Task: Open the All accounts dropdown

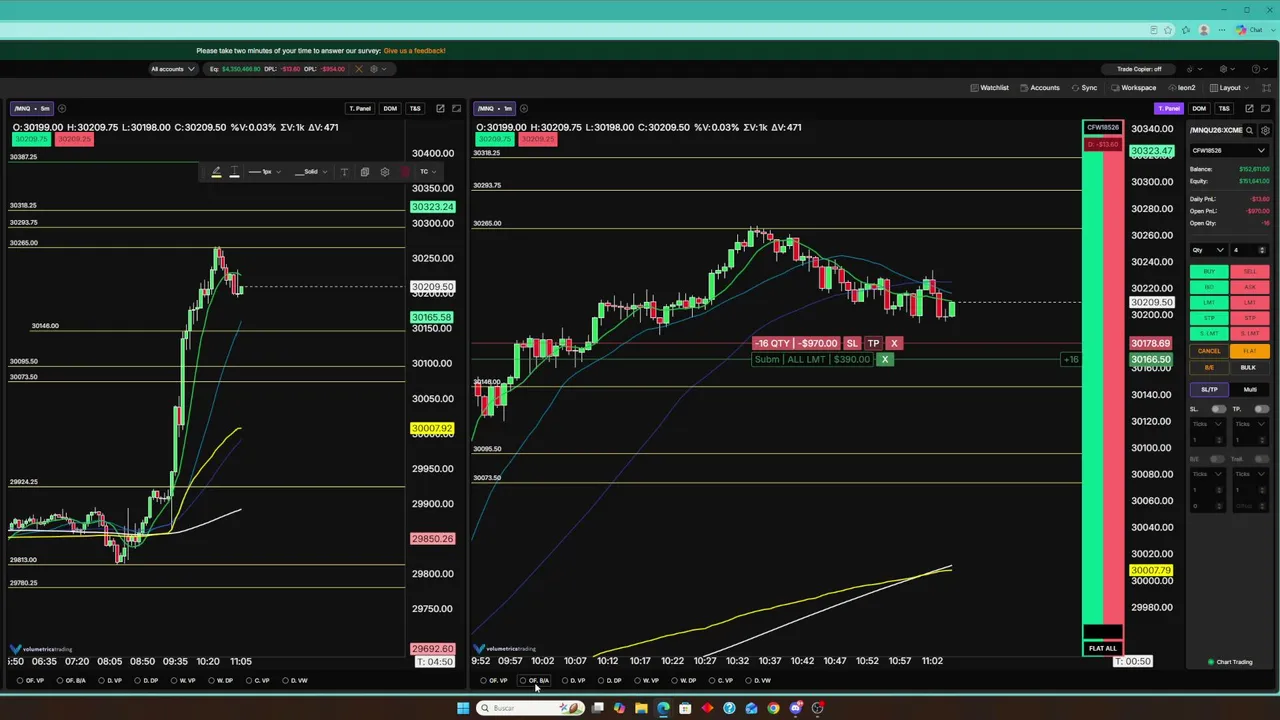Action: (x=171, y=69)
